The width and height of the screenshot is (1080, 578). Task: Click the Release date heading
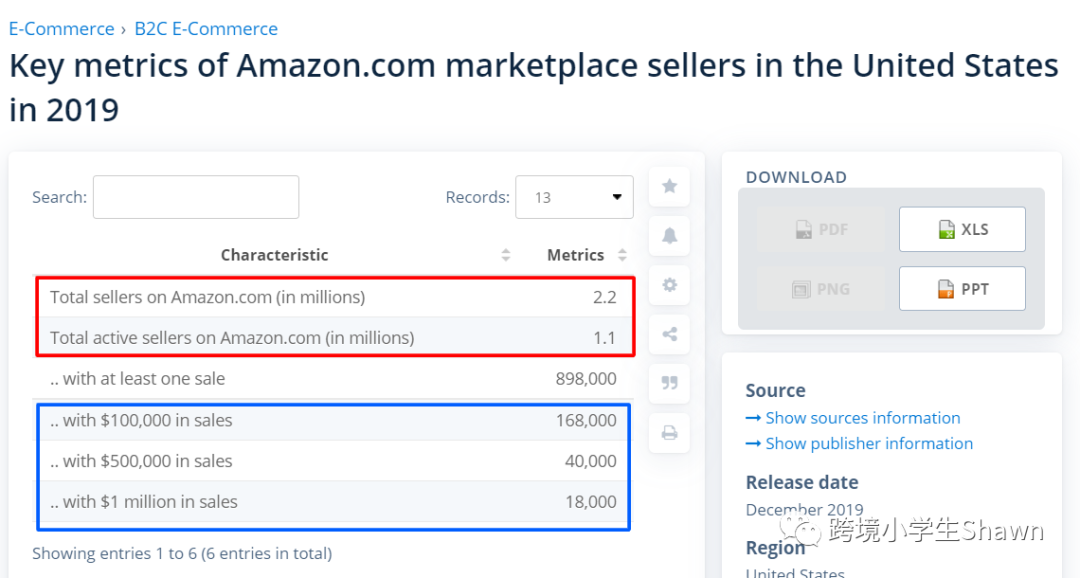pyautogui.click(x=802, y=482)
